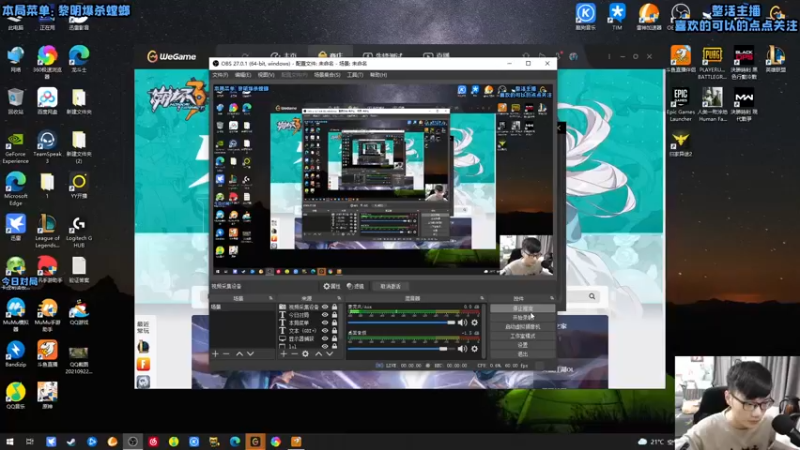Open the 场景集合(S) menu in OBS
This screenshot has width=800, height=450.
pos(327,75)
